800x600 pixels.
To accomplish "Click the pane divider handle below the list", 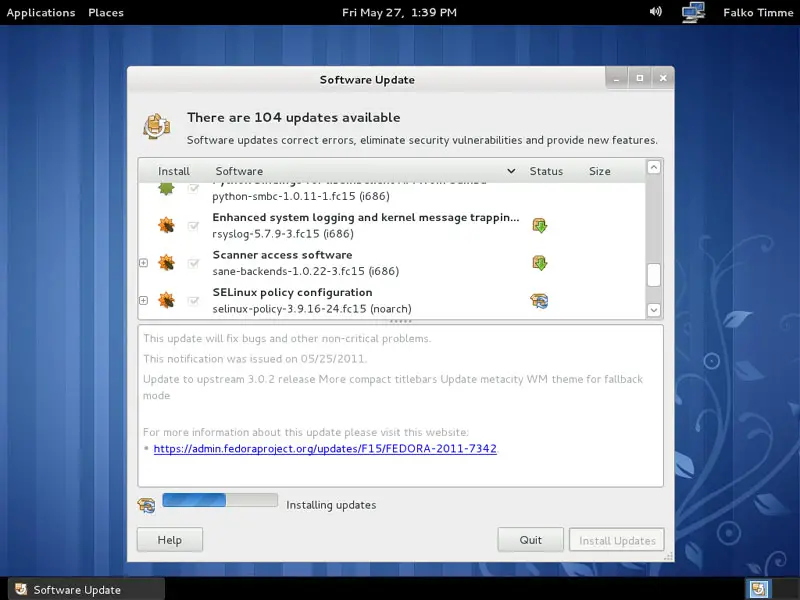I will [x=401, y=321].
